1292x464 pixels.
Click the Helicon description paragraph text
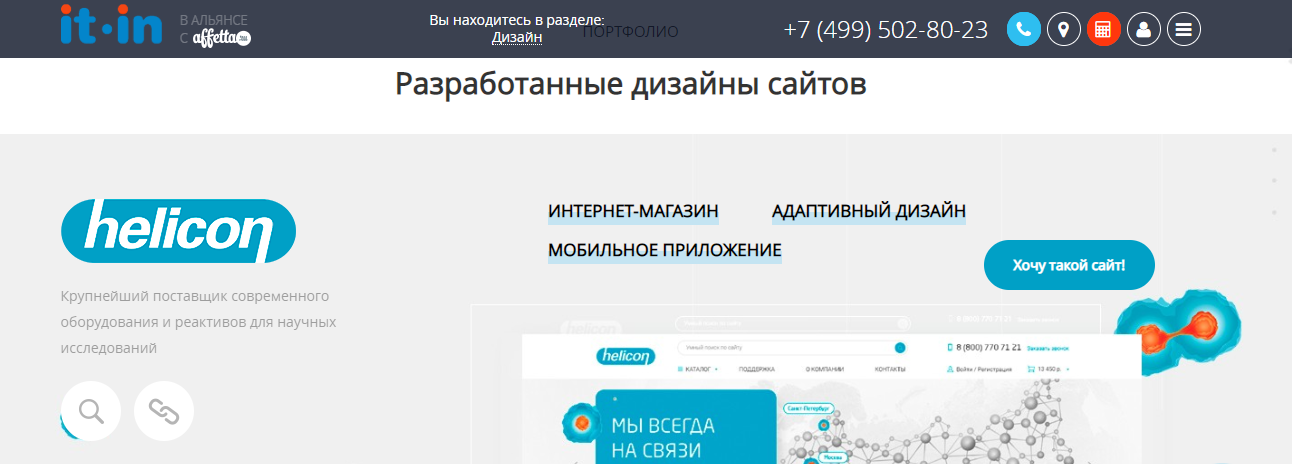coord(198,322)
